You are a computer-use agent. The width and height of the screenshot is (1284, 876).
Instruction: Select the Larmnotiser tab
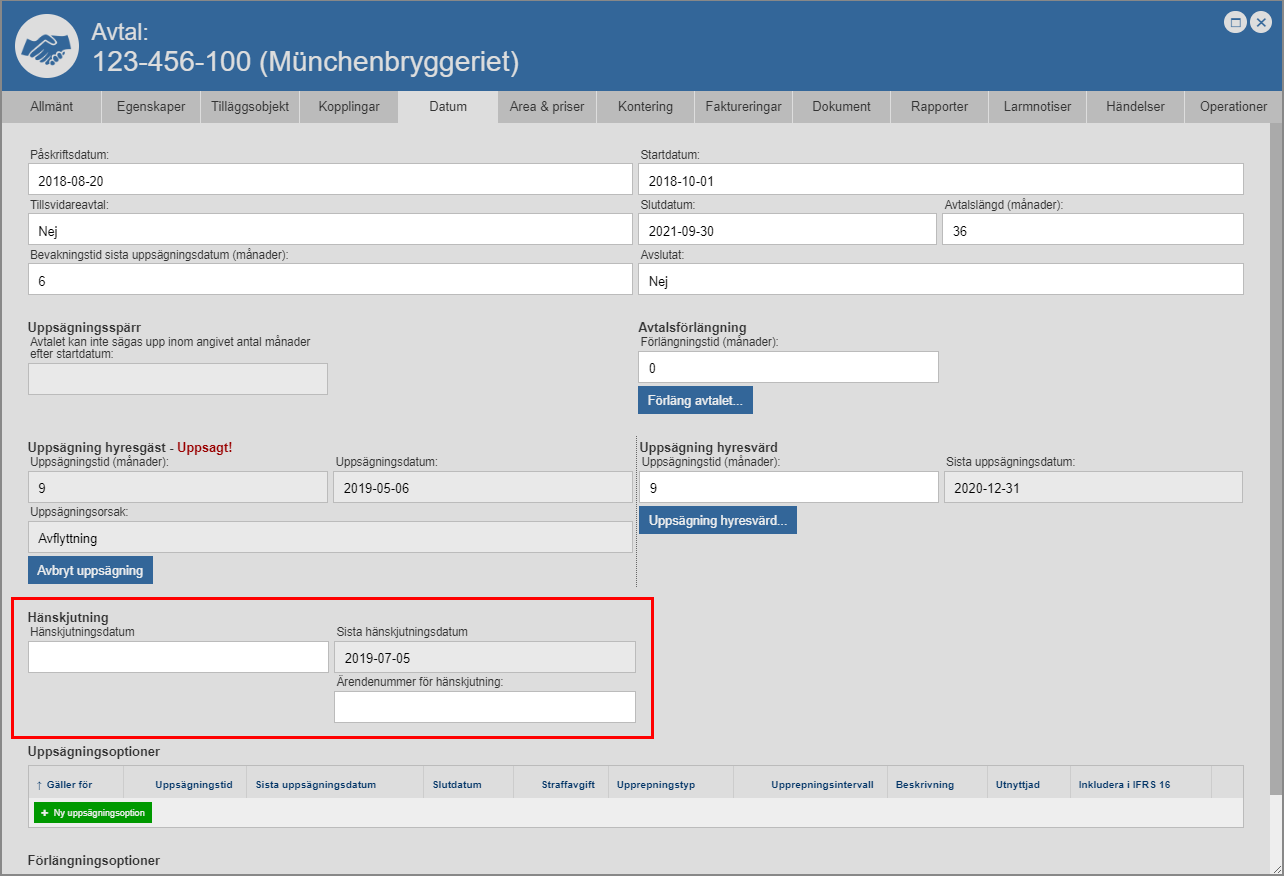[x=1037, y=107]
